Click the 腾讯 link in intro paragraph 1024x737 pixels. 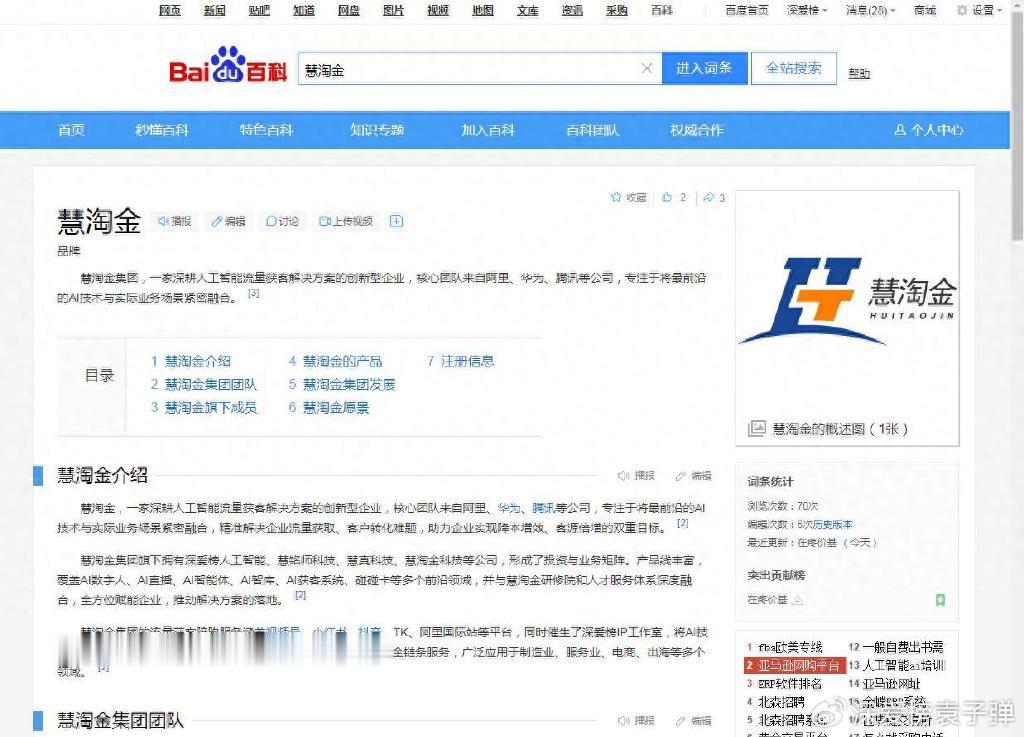coord(543,507)
